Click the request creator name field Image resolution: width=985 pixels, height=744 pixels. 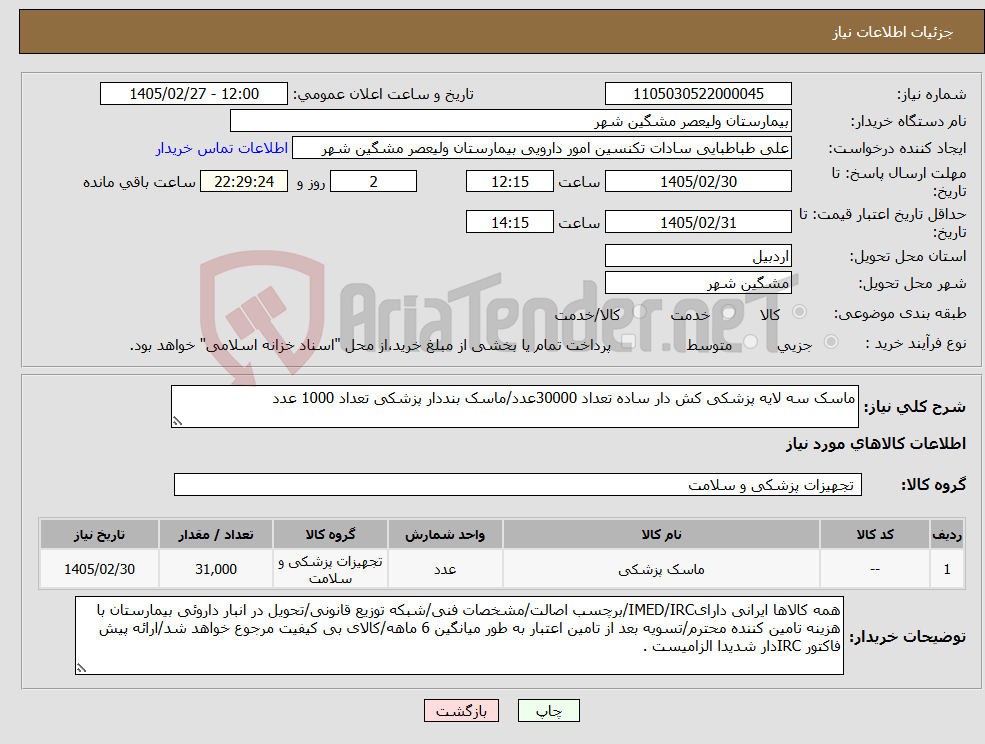[541, 148]
